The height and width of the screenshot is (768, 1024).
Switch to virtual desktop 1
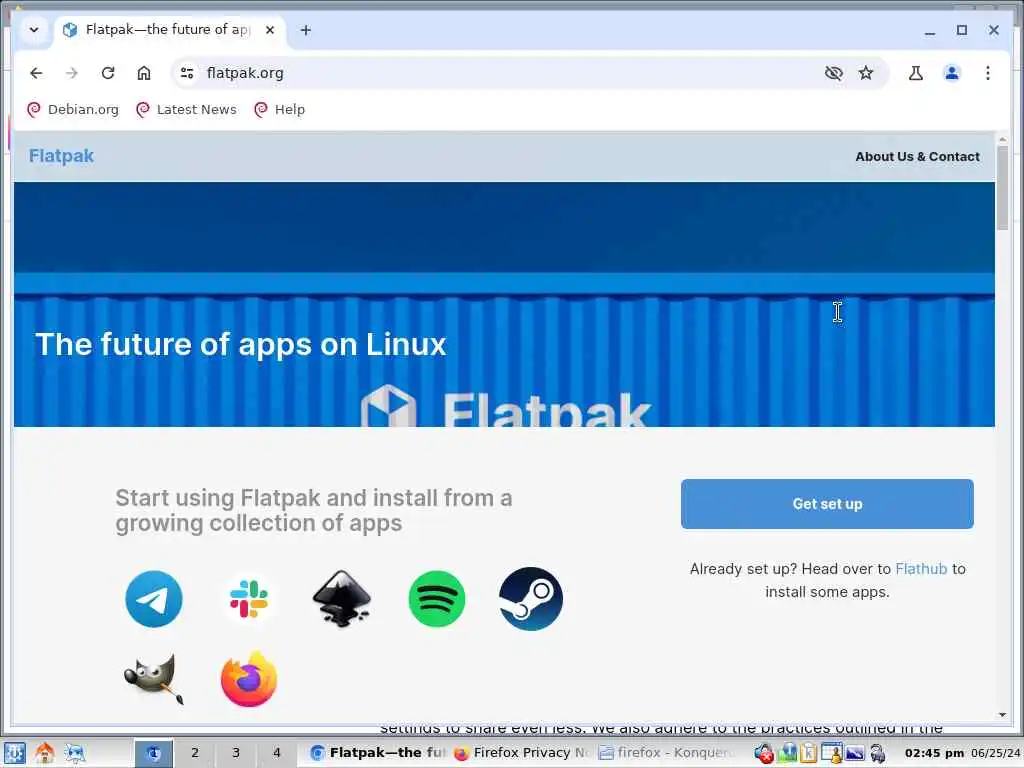(x=153, y=753)
